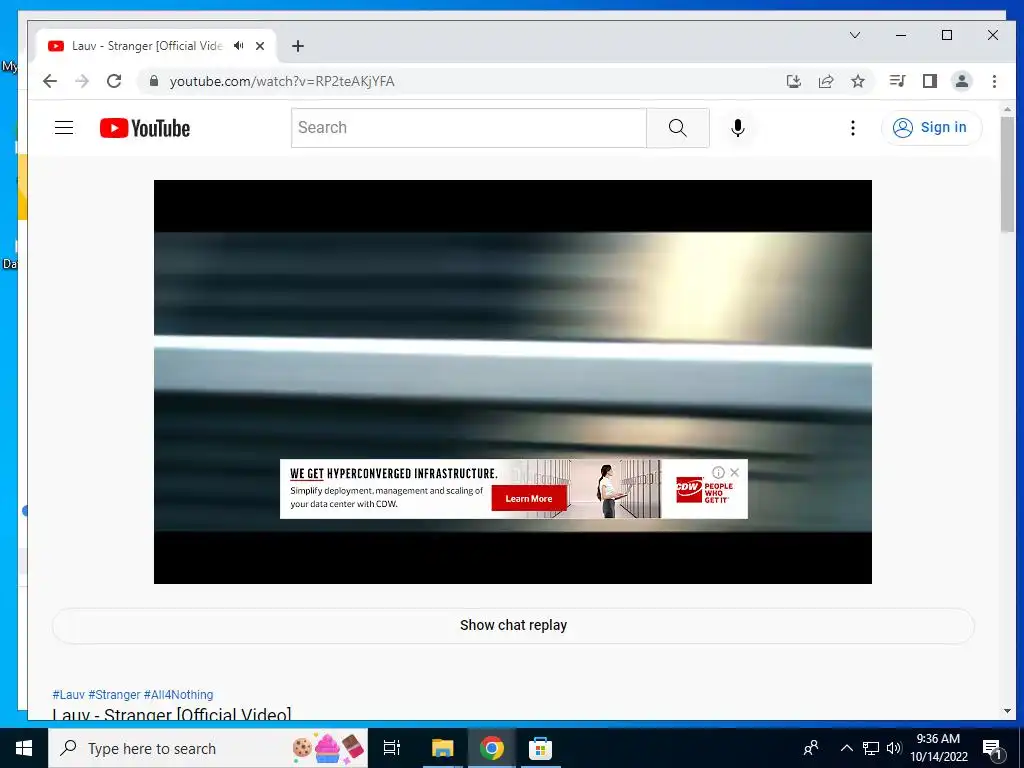Screen dimensions: 1024x768
Task: Open the #Lauv hashtag link
Action: pos(69,695)
